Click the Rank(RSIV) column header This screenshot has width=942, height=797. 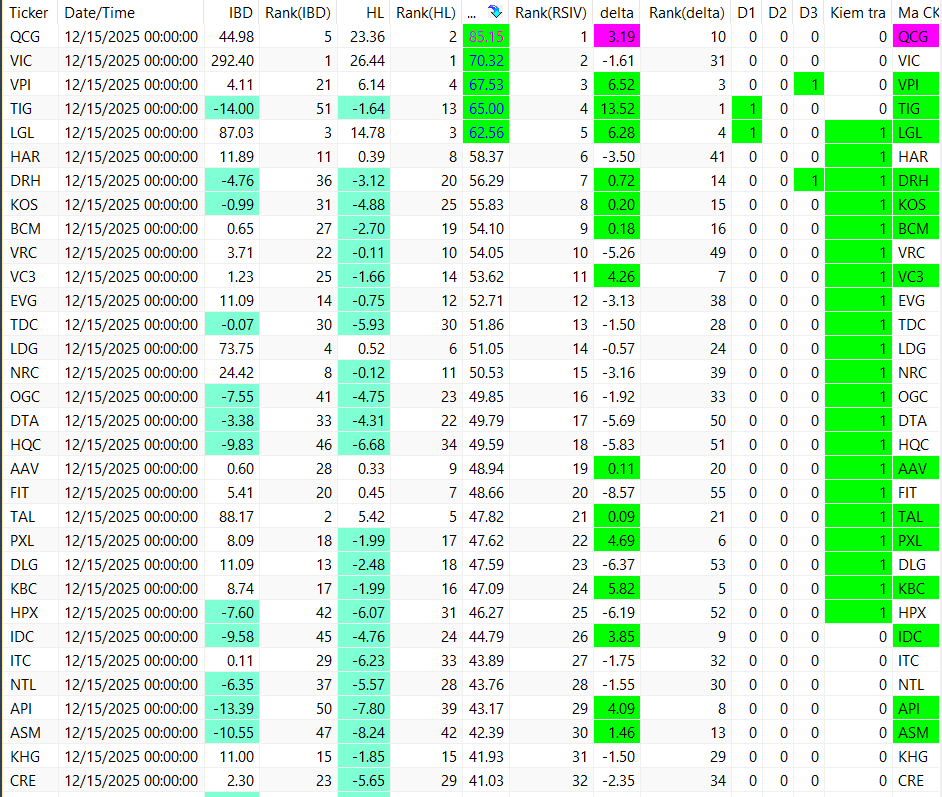pos(550,12)
